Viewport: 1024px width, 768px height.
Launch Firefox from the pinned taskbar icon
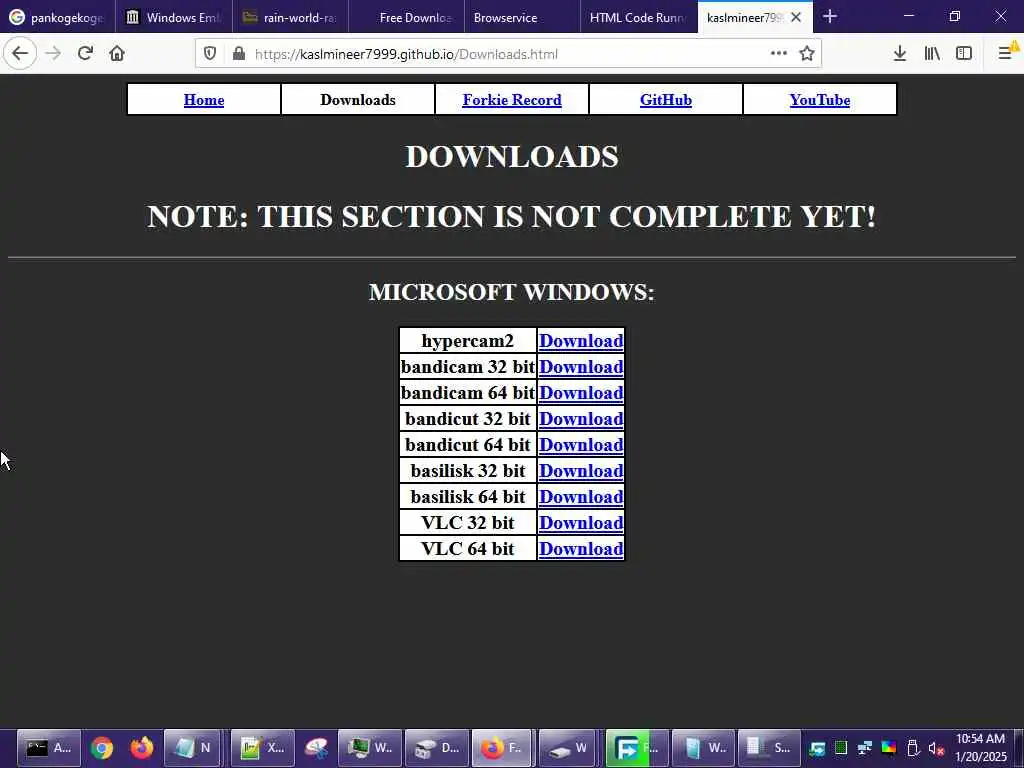pos(141,748)
